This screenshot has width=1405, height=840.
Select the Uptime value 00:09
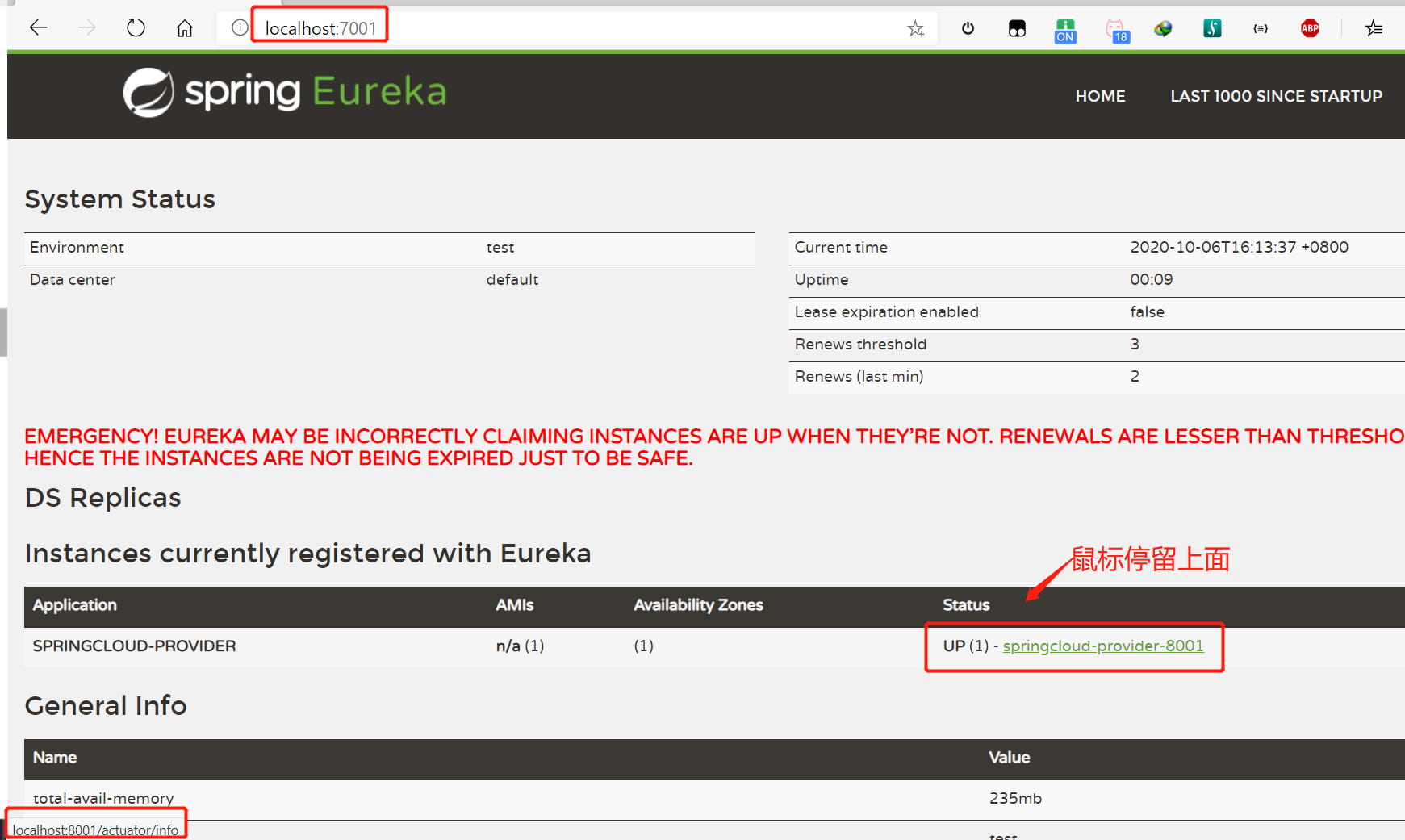(x=1151, y=280)
